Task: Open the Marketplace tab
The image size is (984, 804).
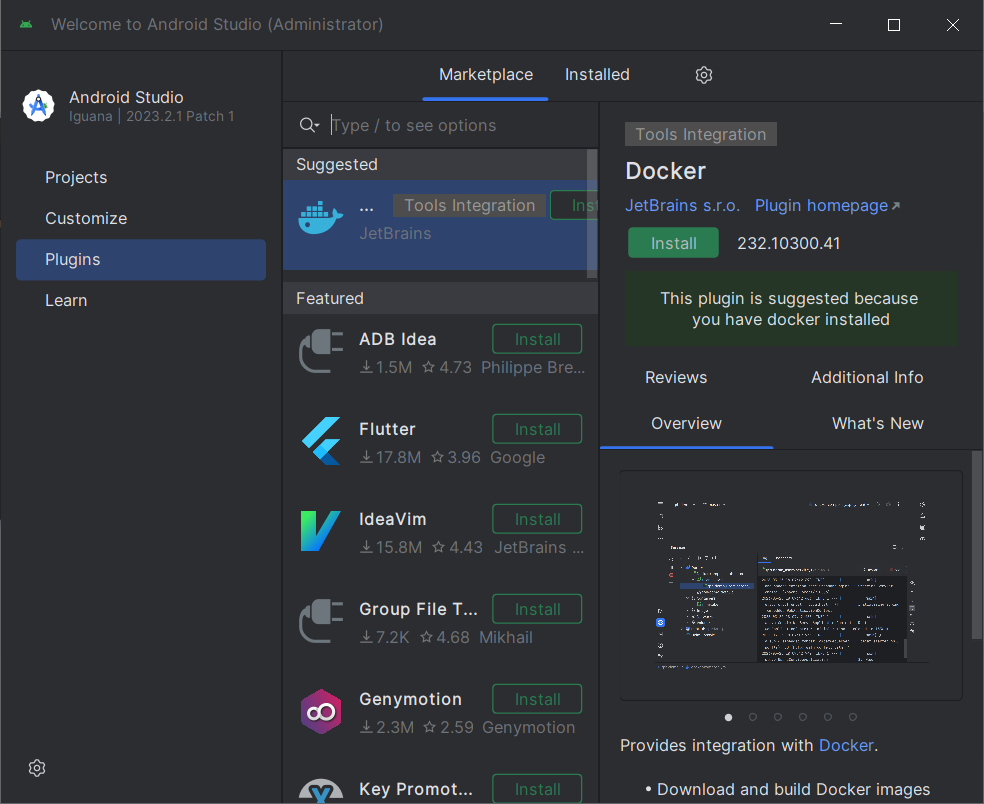Action: [486, 75]
